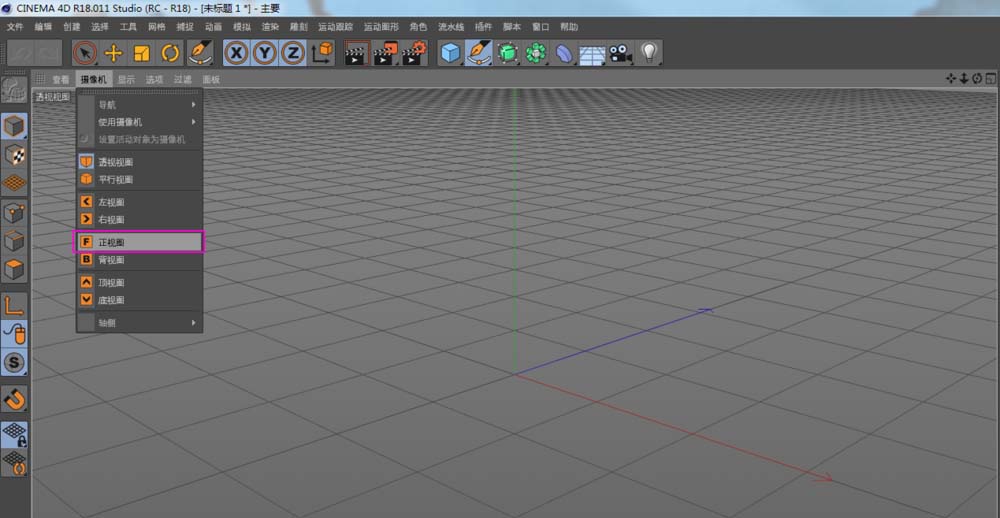The image size is (1000, 518).
Task: Select the Move tool in toolbar
Action: [x=113, y=53]
